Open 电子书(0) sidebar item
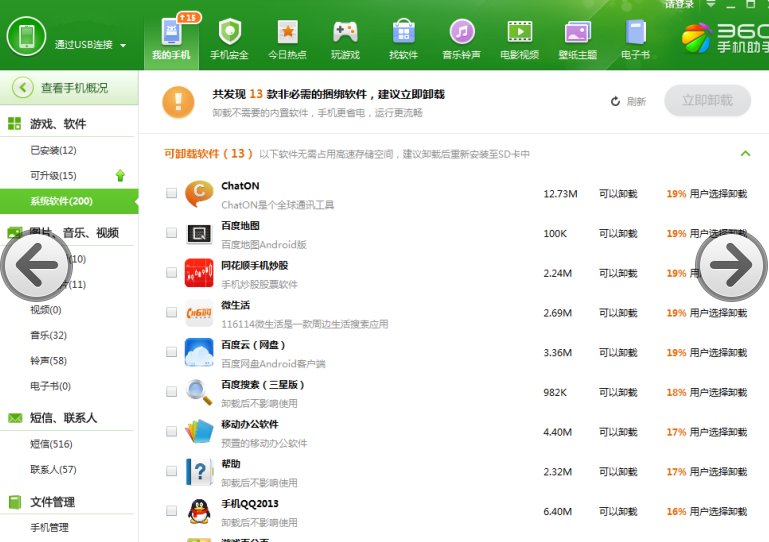This screenshot has width=769, height=542. [x=50, y=386]
